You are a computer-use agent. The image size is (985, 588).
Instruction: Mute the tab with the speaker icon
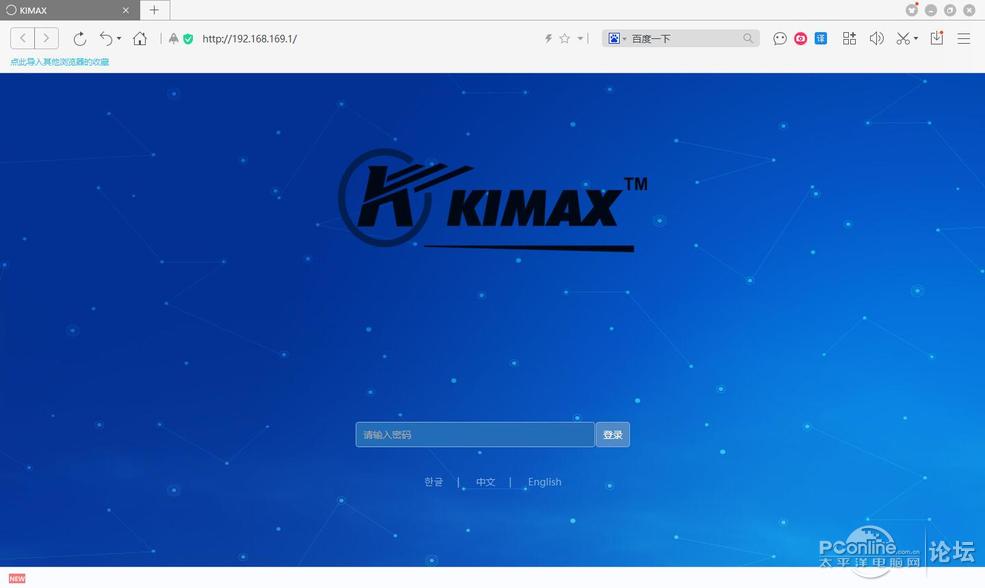[x=876, y=38]
